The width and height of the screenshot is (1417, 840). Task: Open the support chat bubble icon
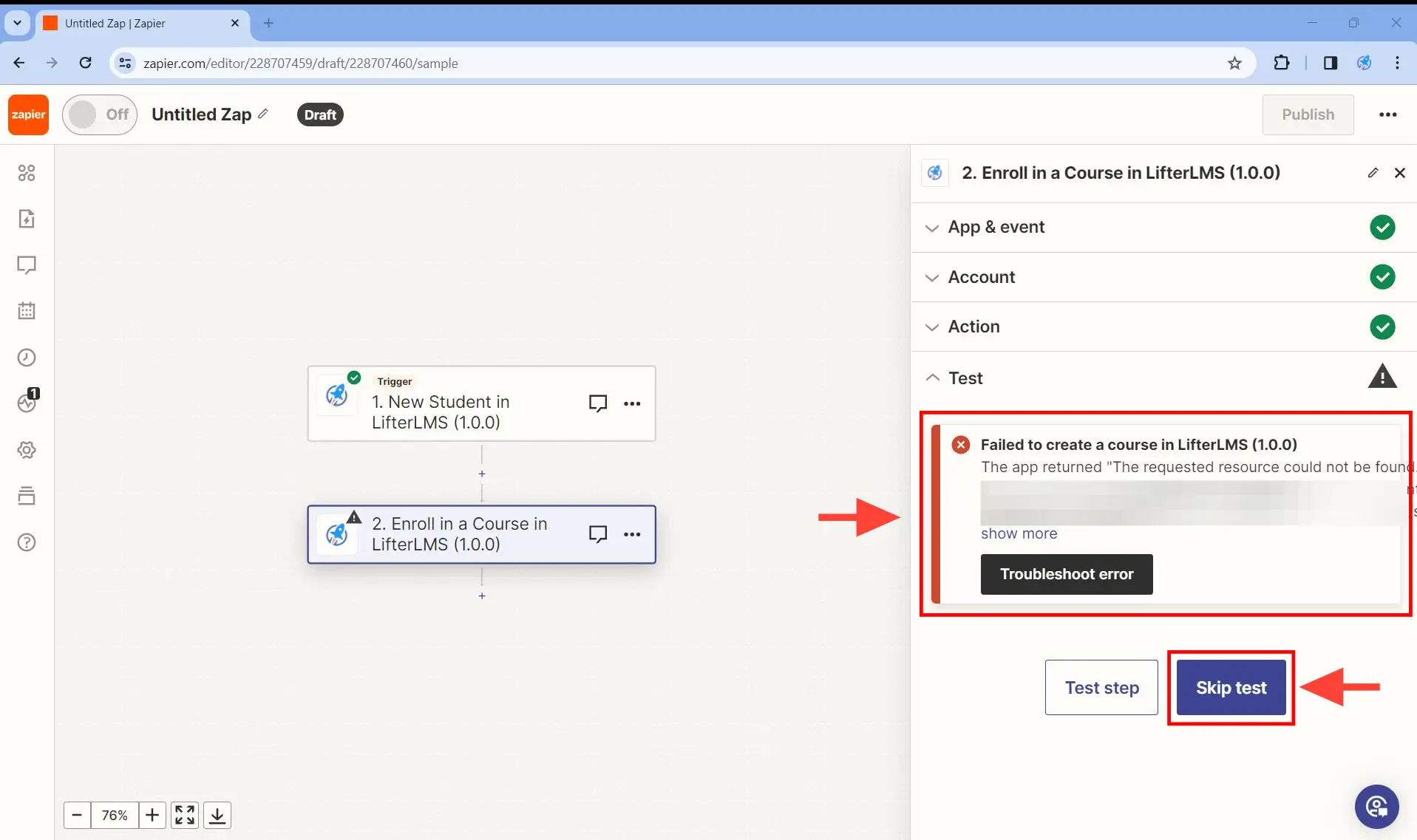1376,807
